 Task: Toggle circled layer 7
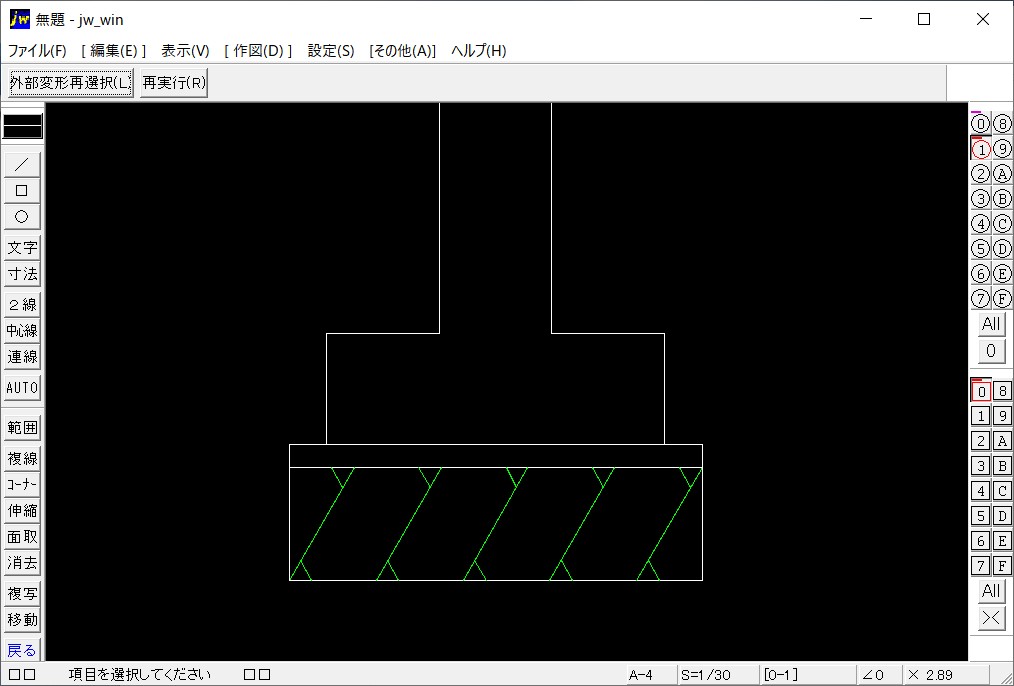click(x=981, y=298)
